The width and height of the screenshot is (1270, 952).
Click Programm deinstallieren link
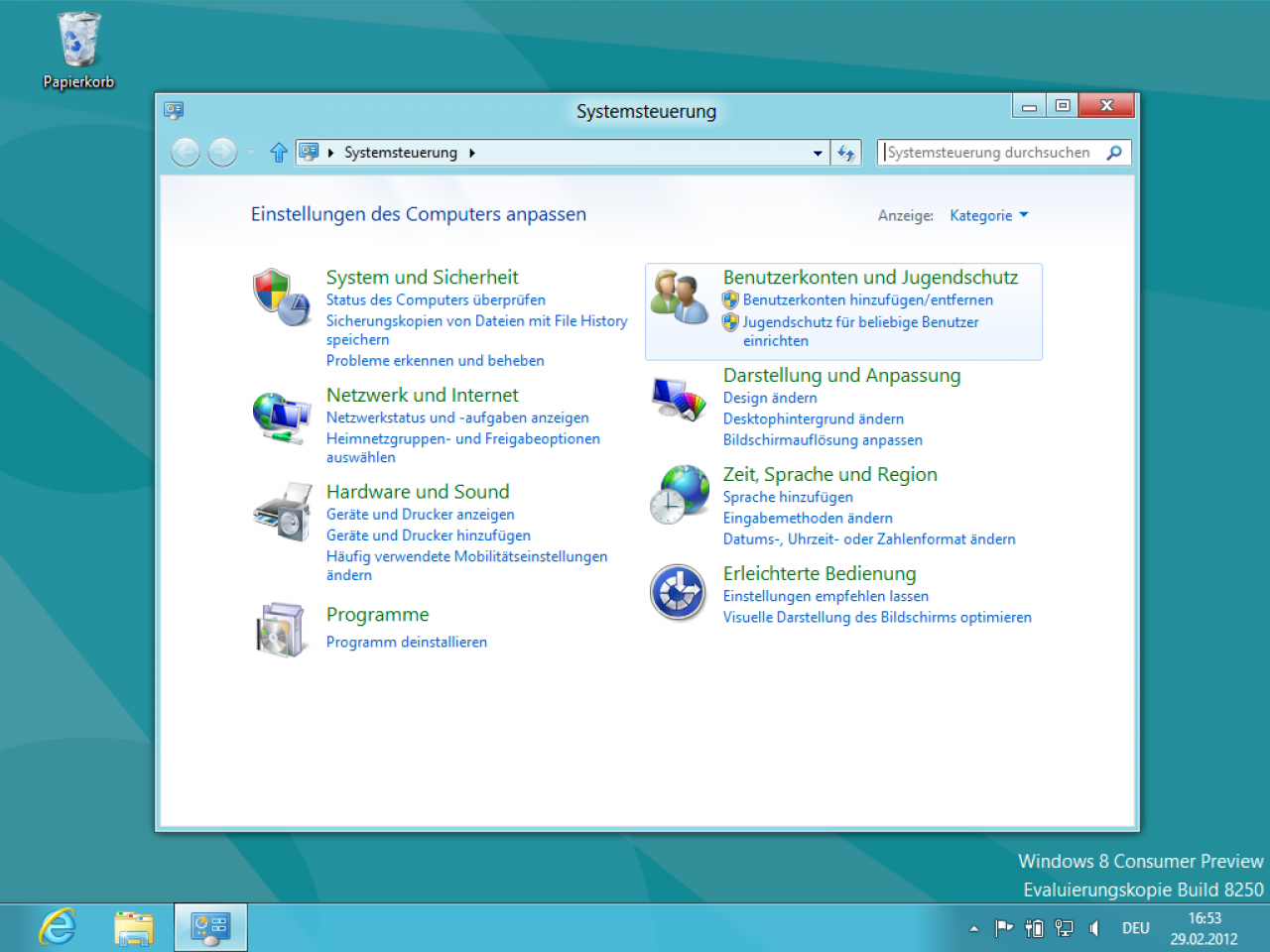click(406, 643)
